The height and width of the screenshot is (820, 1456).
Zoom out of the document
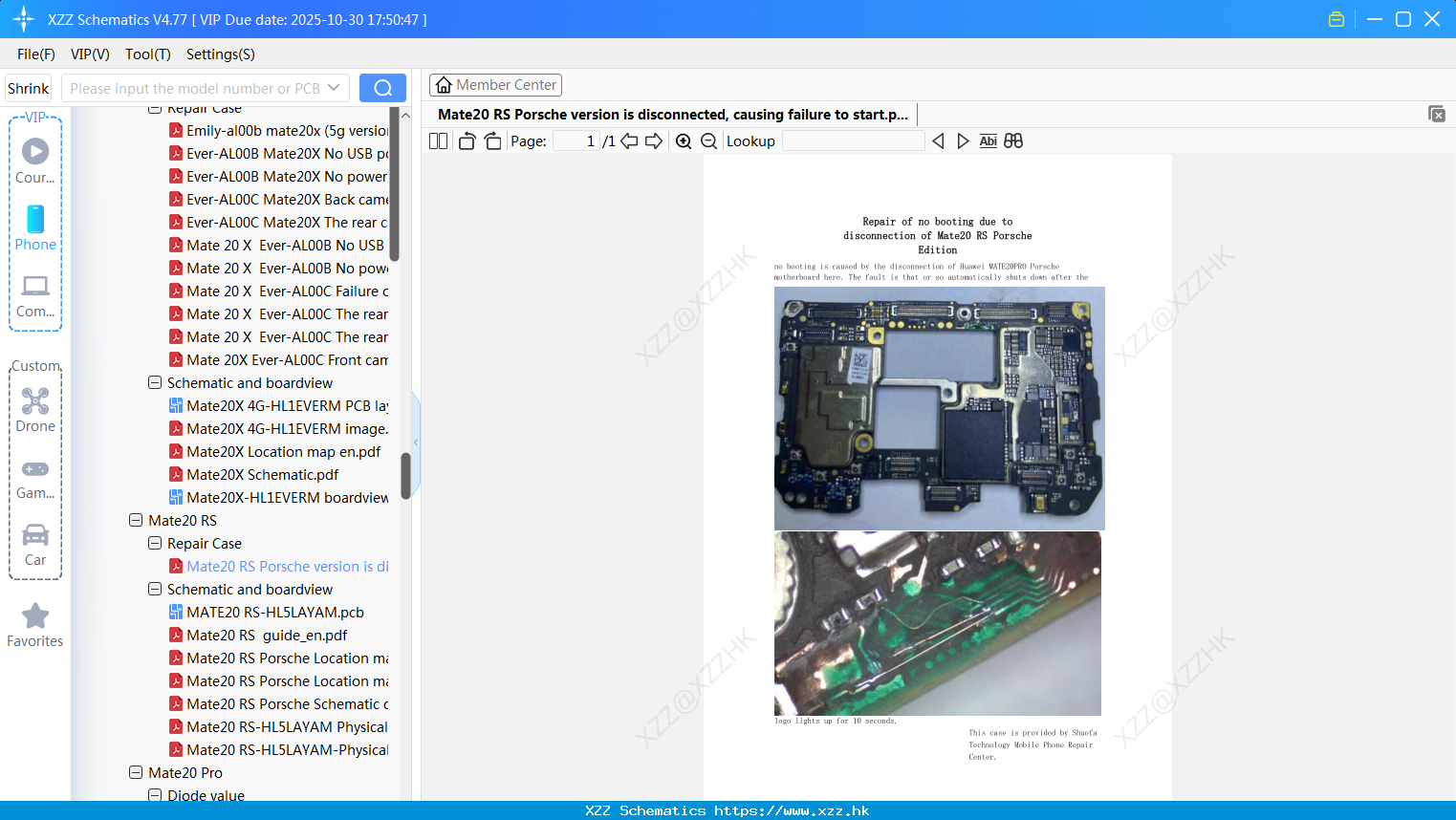tap(708, 141)
